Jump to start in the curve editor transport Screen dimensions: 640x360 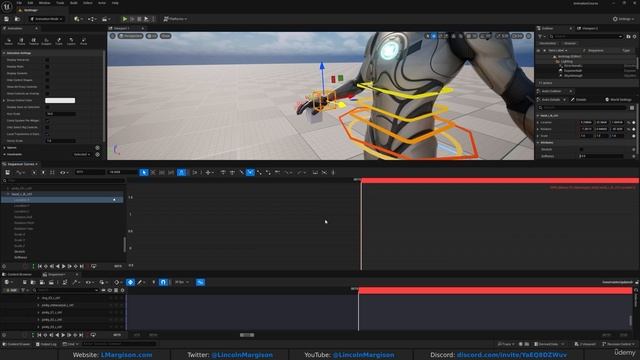click(40, 266)
